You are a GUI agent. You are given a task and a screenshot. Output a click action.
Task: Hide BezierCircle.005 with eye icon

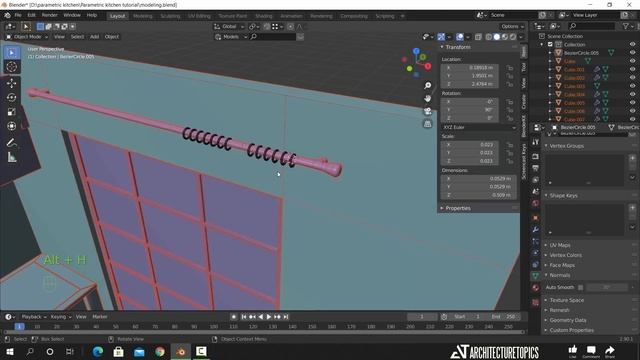pyautogui.click(x=632, y=53)
